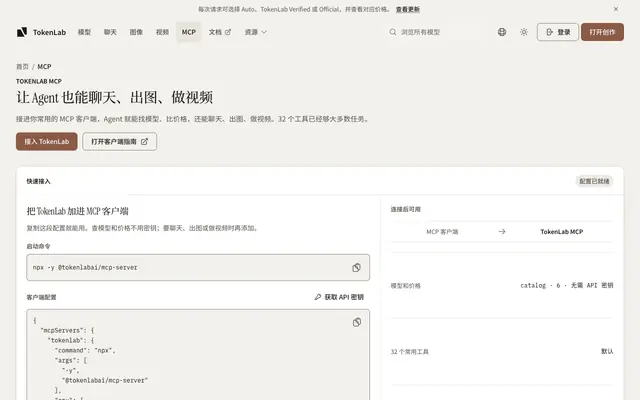
Task: Click the npx -y @tokenlabai/mcp-server command text
Action: tap(85, 268)
